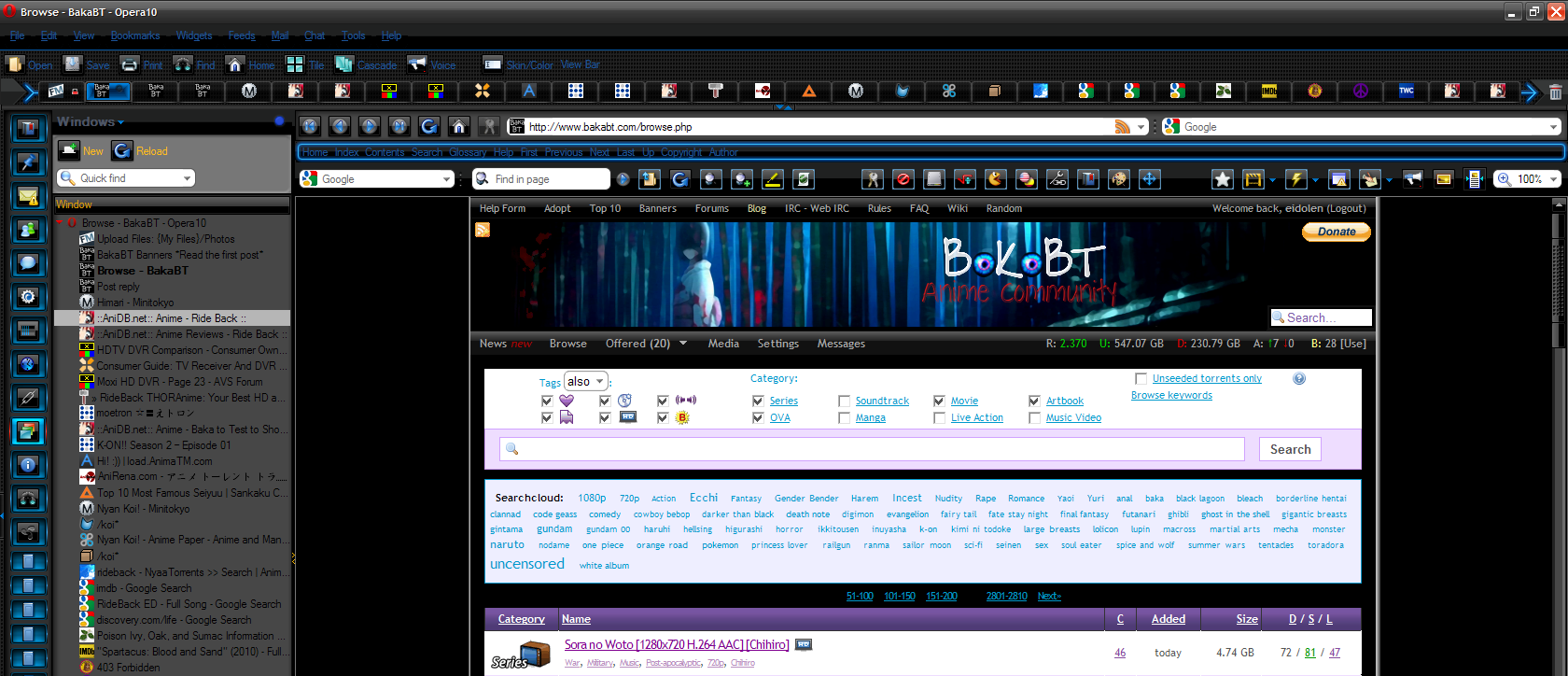This screenshot has width=1568, height=676.
Task: Click the reload icon in address toolbar
Action: [x=429, y=126]
